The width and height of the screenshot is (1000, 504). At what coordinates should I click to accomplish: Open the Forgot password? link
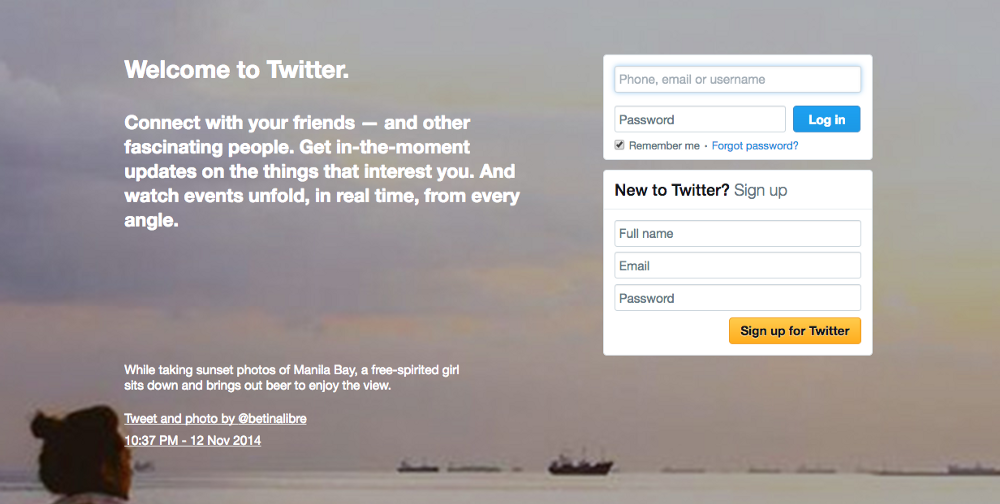755,145
